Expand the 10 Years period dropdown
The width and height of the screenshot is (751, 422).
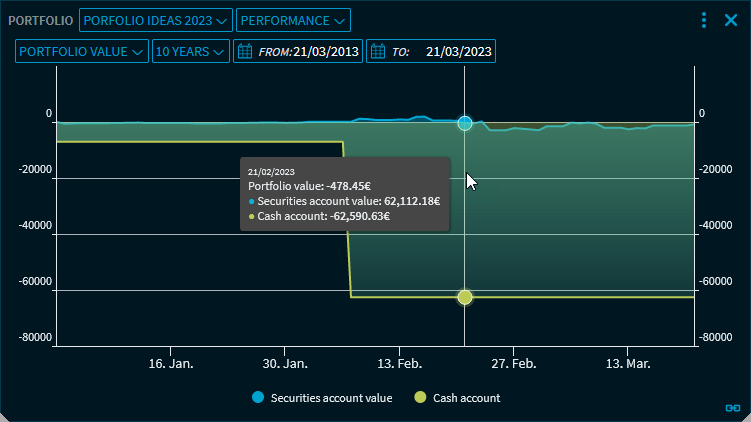coord(190,51)
